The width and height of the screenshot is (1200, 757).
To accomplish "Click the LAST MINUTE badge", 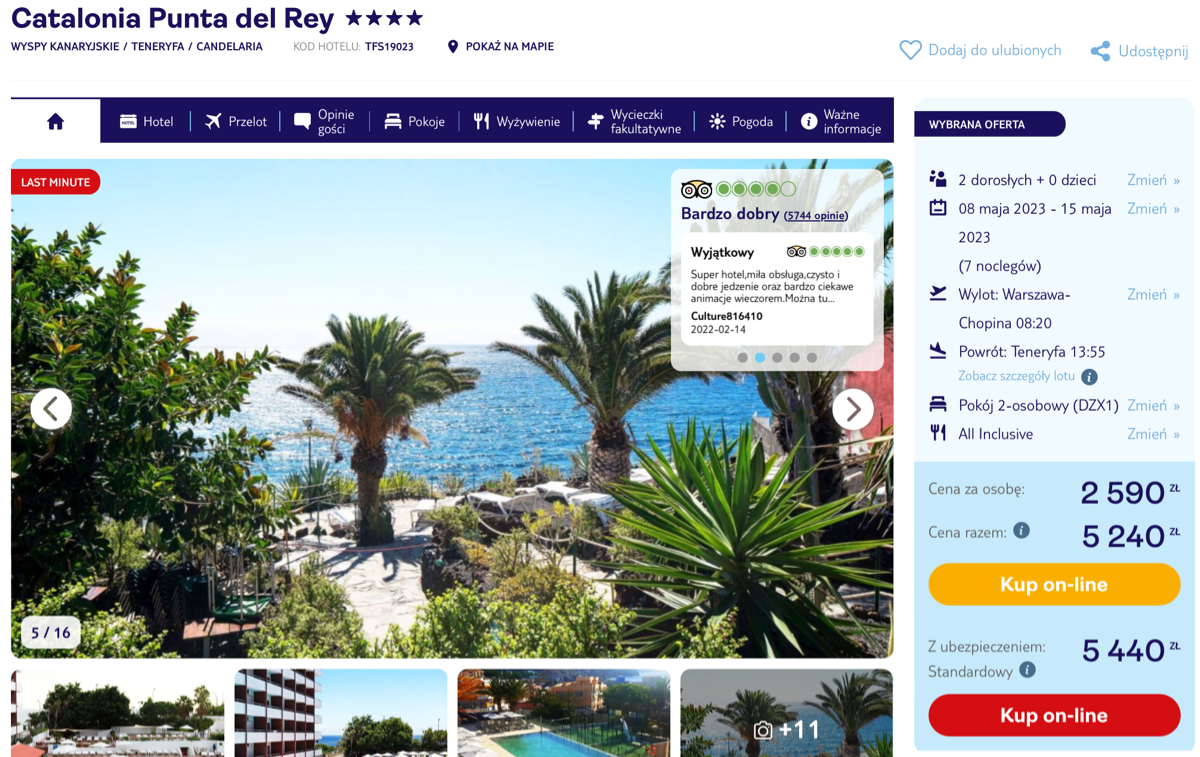I will 56,182.
